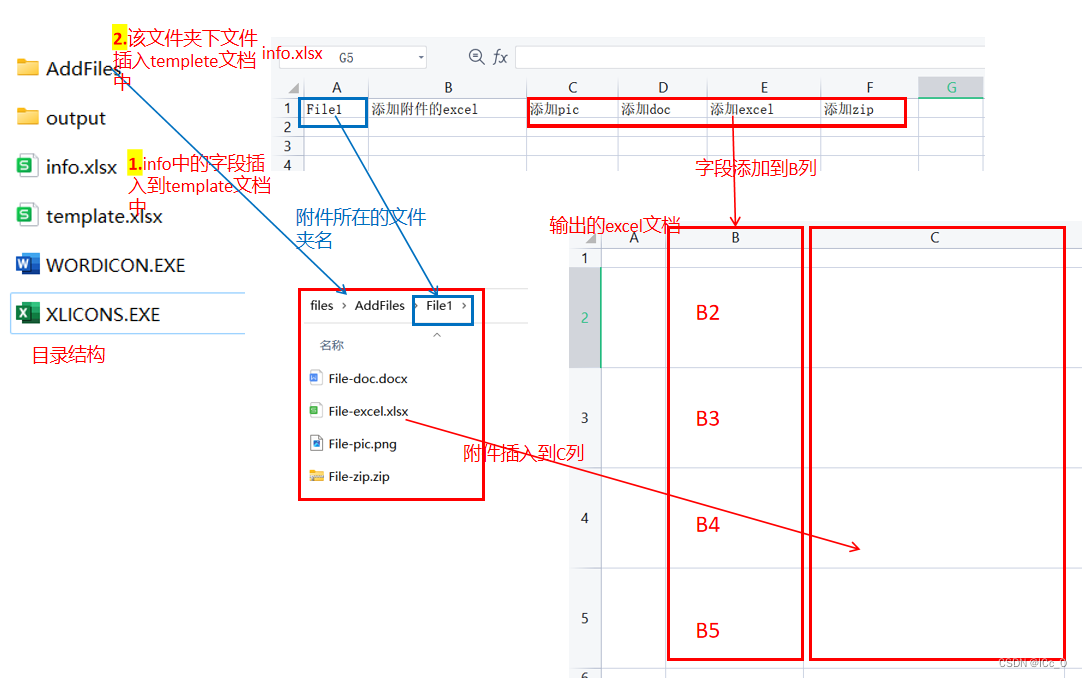Click select-all corner of info.xlsx sheet
This screenshot has width=1082, height=678.
pyautogui.click(x=293, y=88)
